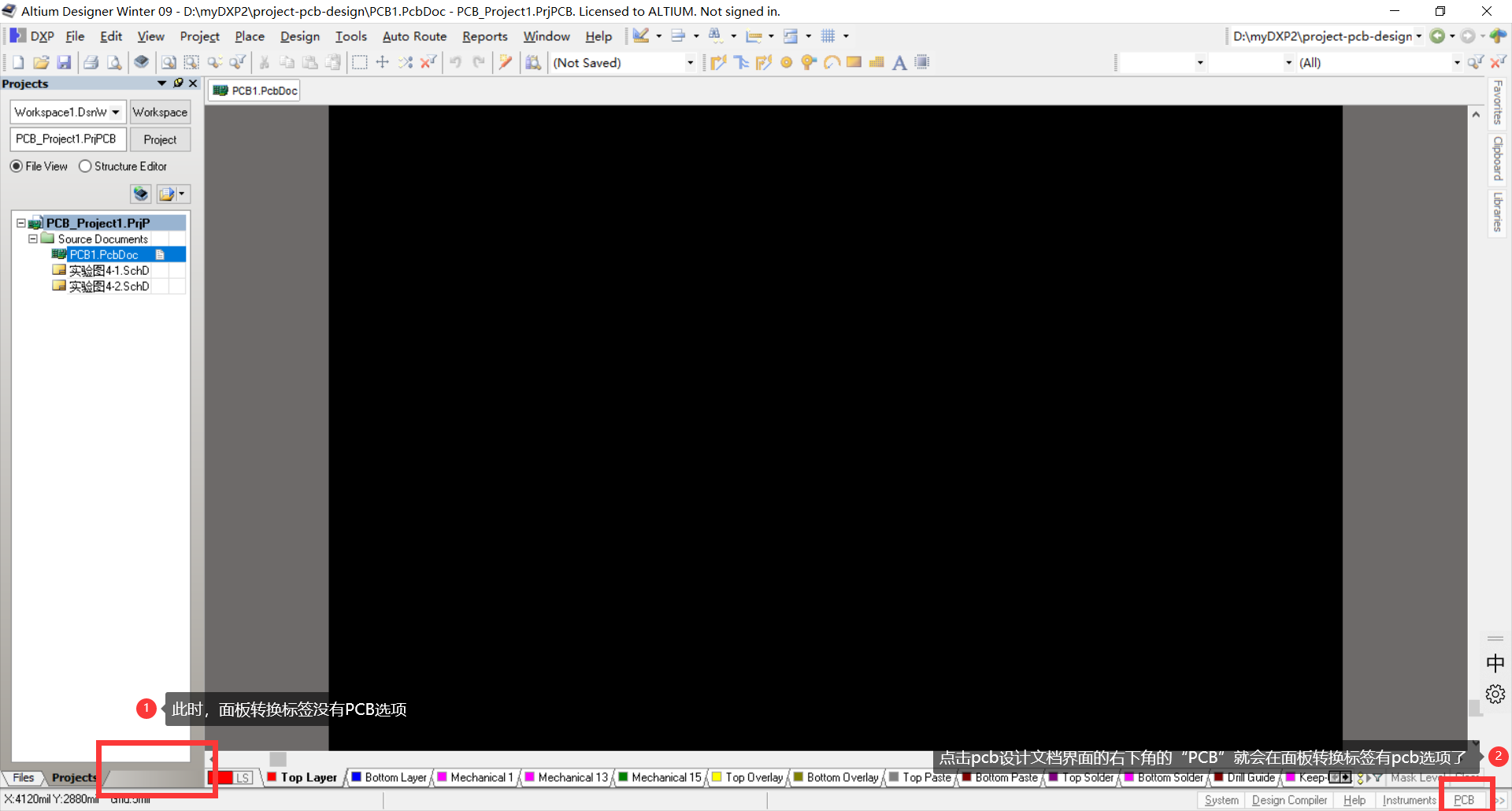The image size is (1512, 811).
Task: Open the Reports menu
Action: pyautogui.click(x=485, y=36)
